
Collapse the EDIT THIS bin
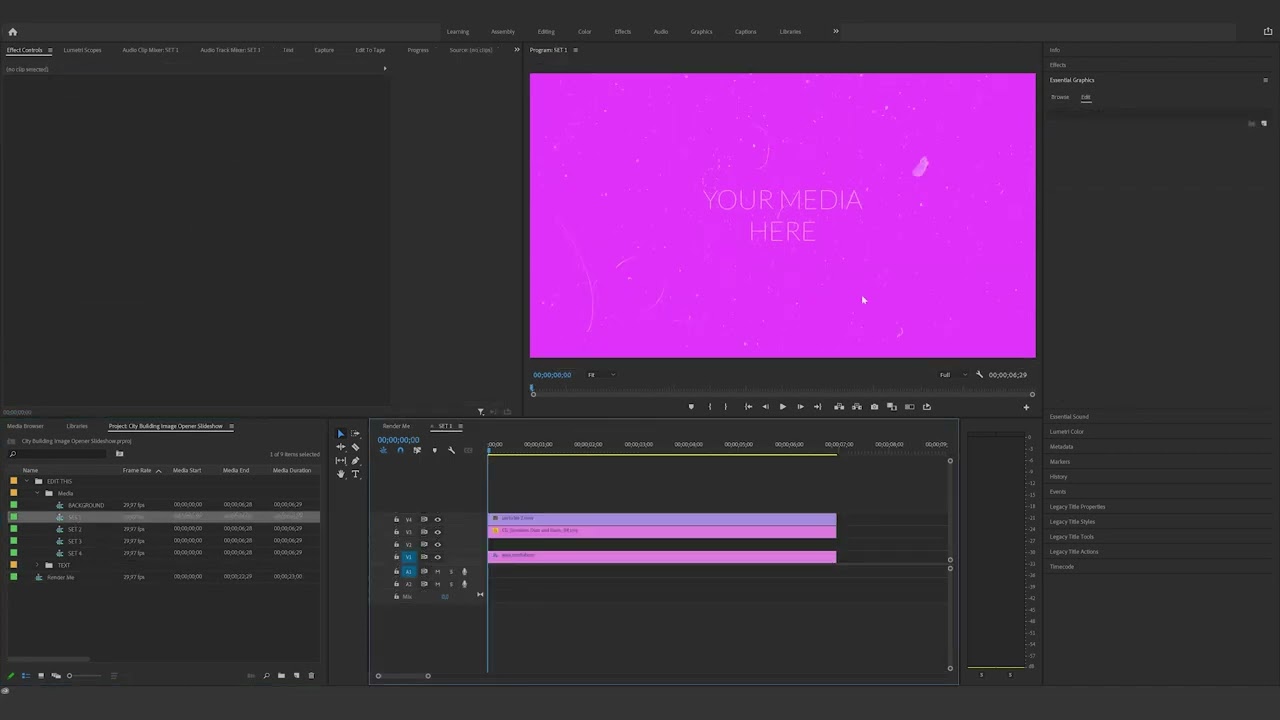pos(25,481)
